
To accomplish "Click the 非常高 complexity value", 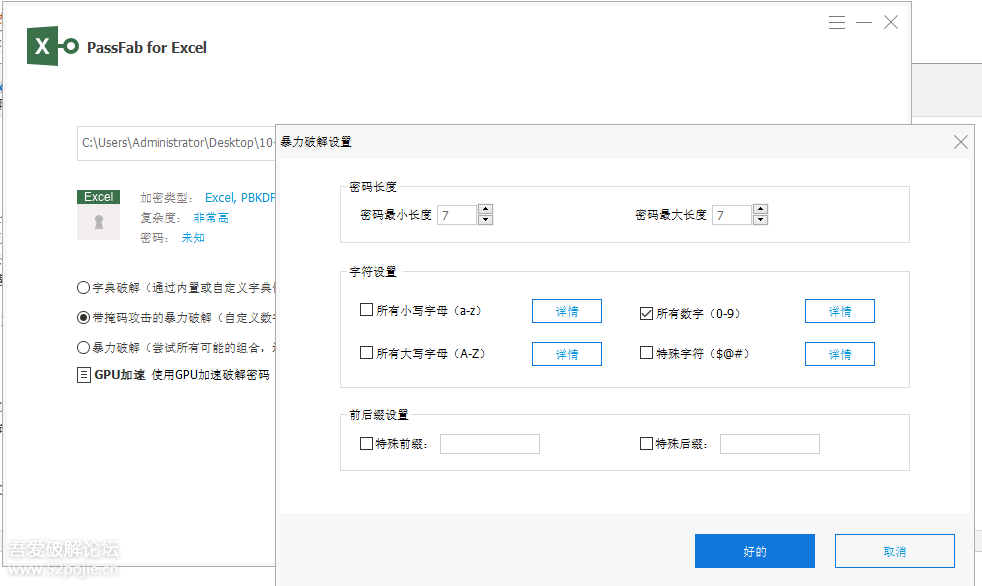I will [x=211, y=218].
